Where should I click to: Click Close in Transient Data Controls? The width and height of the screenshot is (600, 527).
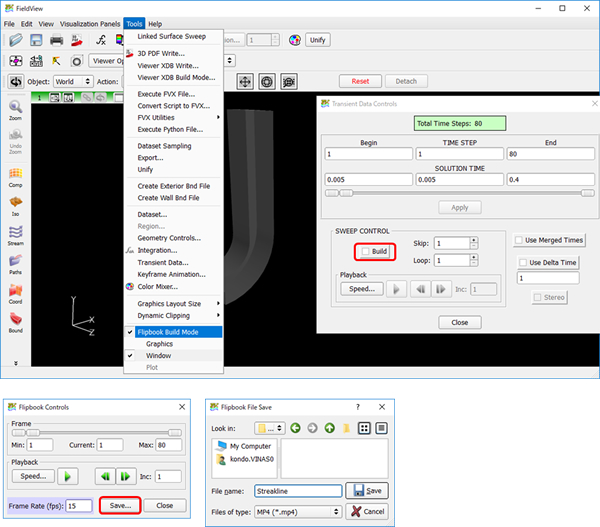459,322
